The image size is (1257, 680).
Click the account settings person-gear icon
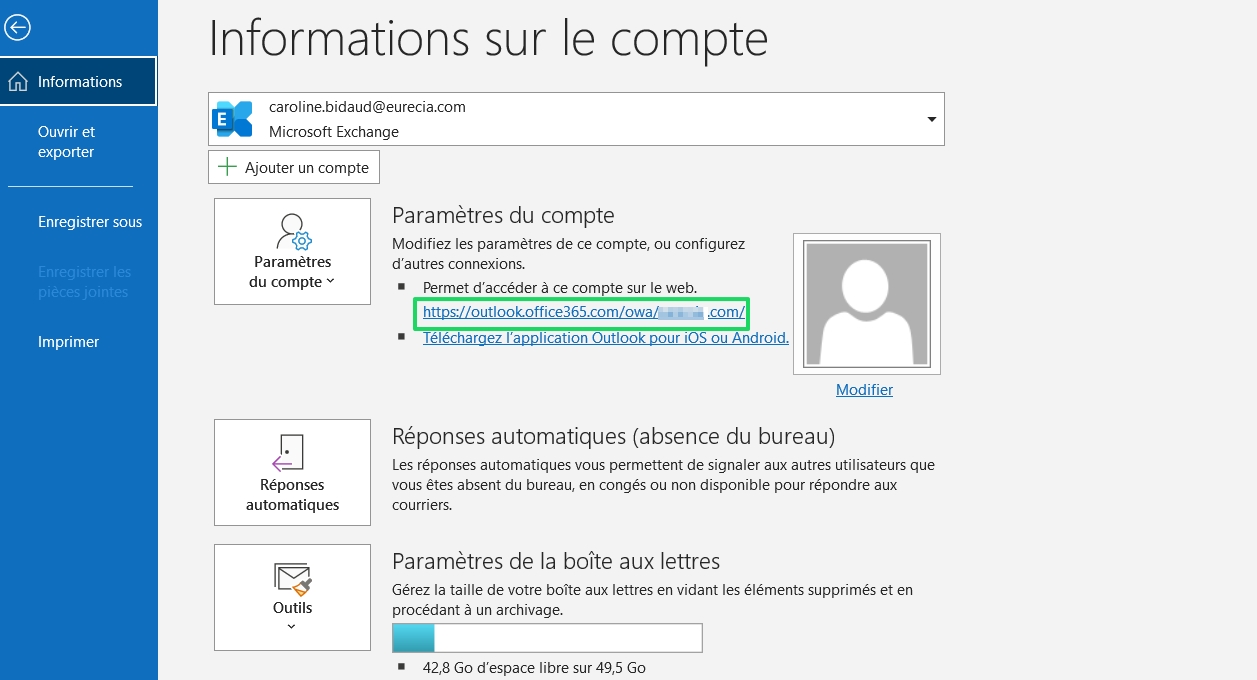point(293,232)
